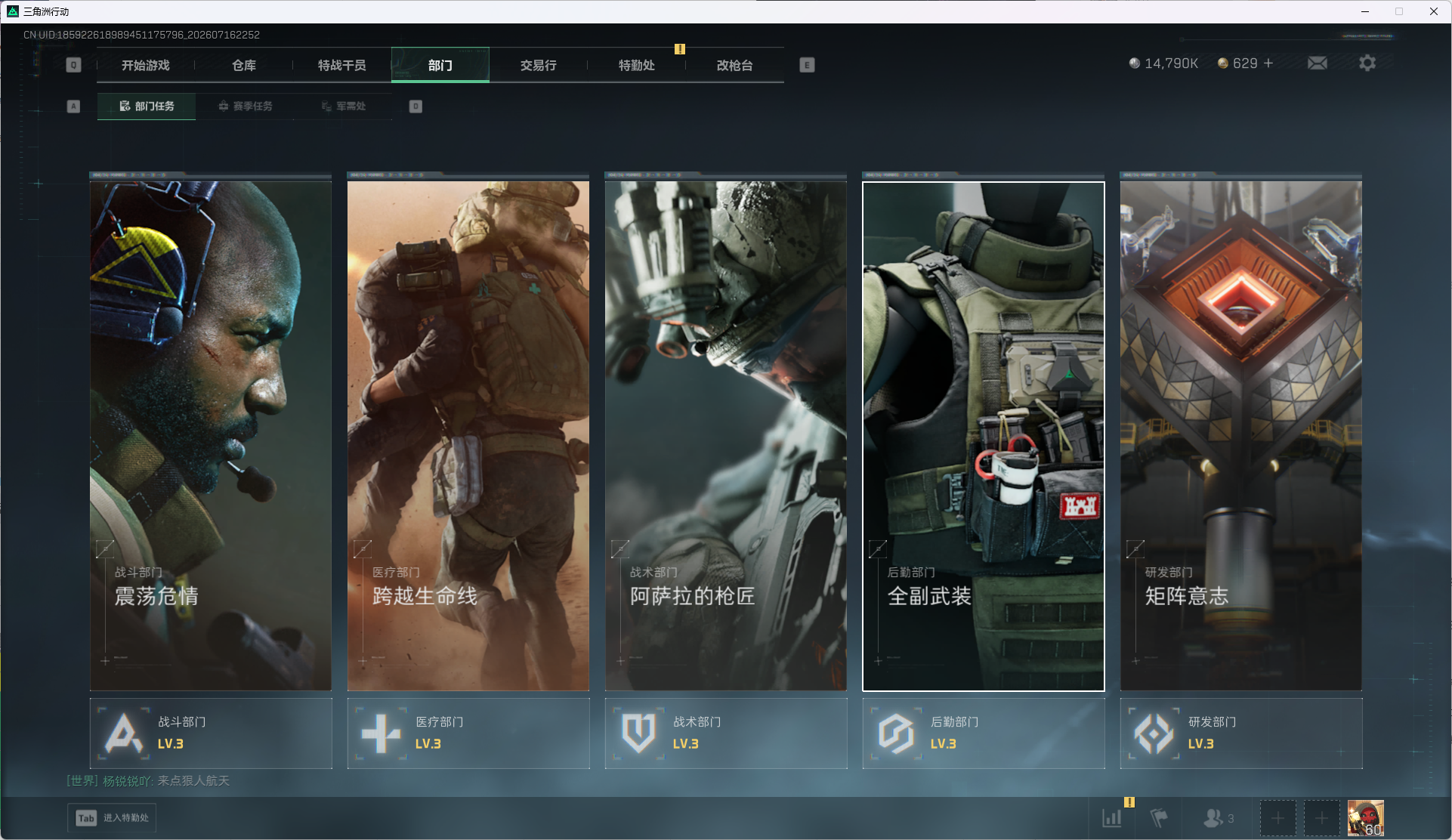Click the A key sub-tab icon
Screen dimensions: 1452x840
tap(73, 107)
